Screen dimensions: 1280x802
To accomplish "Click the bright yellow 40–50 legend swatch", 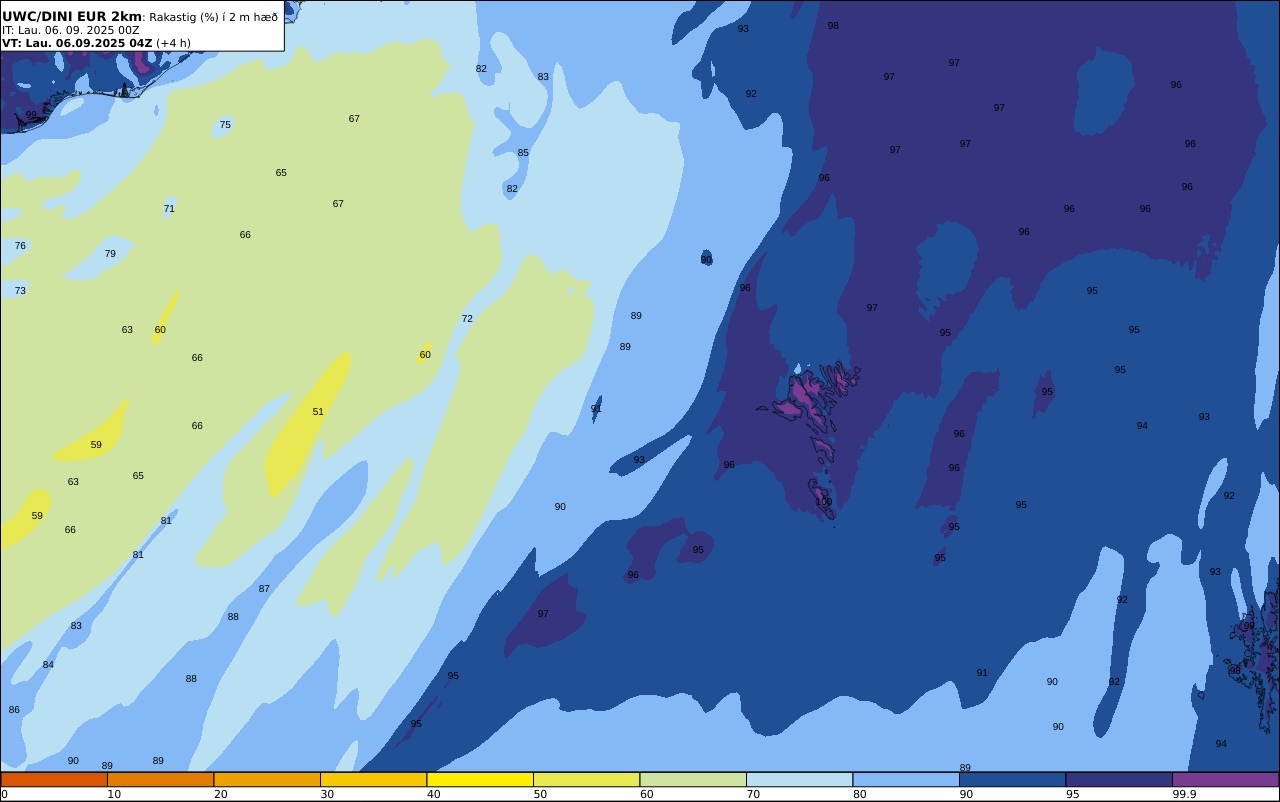I will (480, 779).
